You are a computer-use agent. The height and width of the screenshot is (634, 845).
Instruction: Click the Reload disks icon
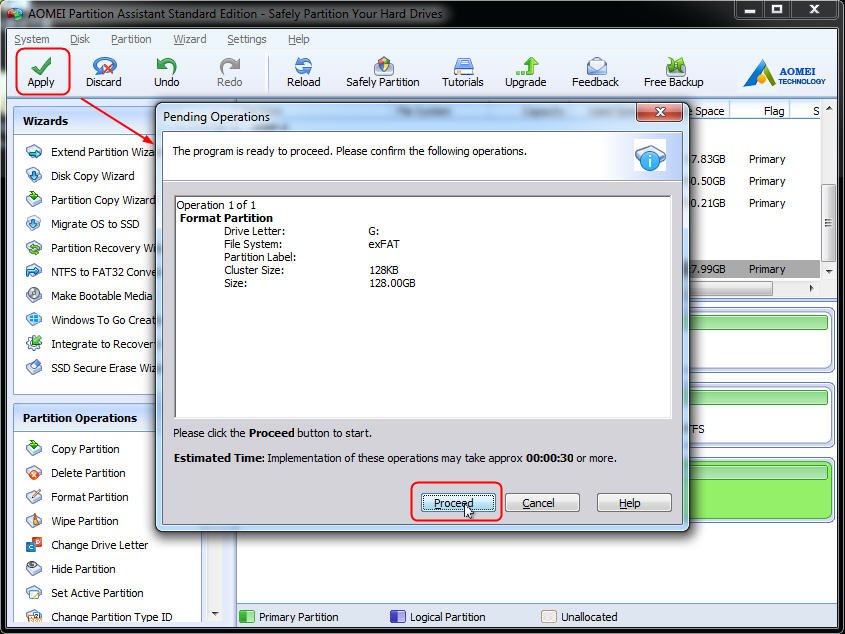point(303,72)
